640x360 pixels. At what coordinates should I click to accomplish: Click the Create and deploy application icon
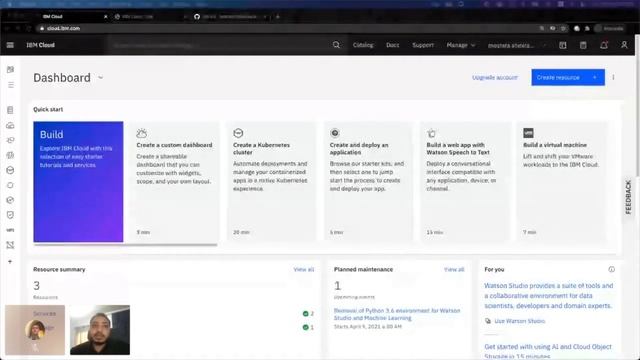335,133
